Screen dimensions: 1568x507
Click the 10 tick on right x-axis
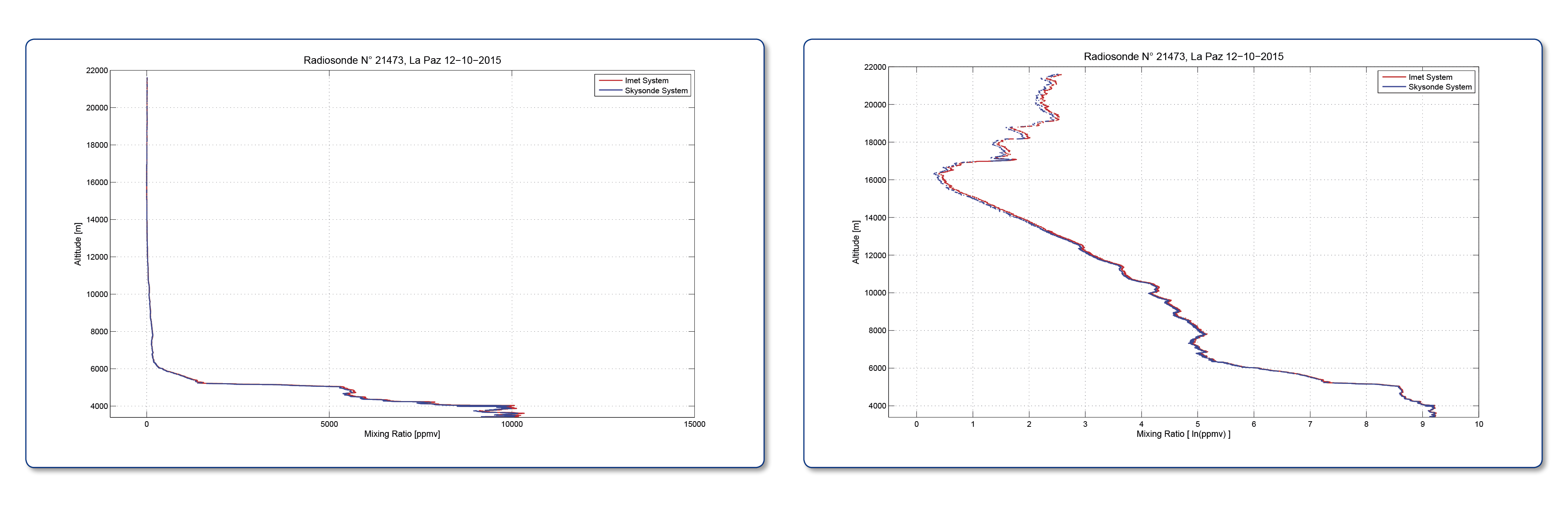click(1479, 424)
